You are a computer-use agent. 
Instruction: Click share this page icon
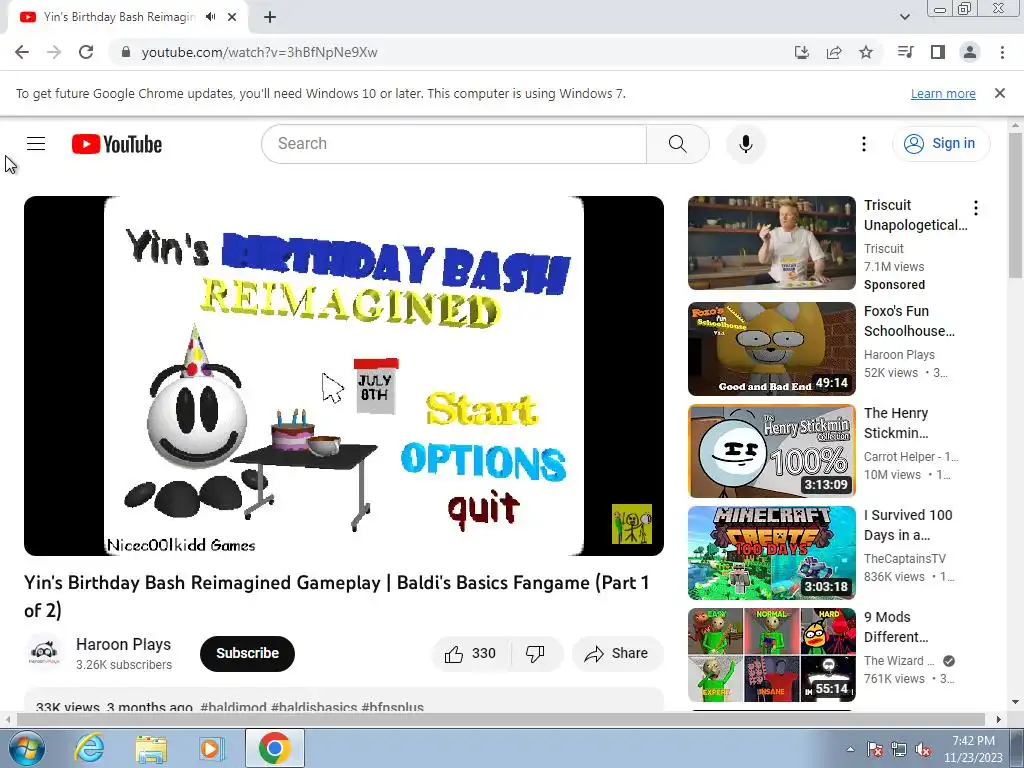(x=834, y=52)
